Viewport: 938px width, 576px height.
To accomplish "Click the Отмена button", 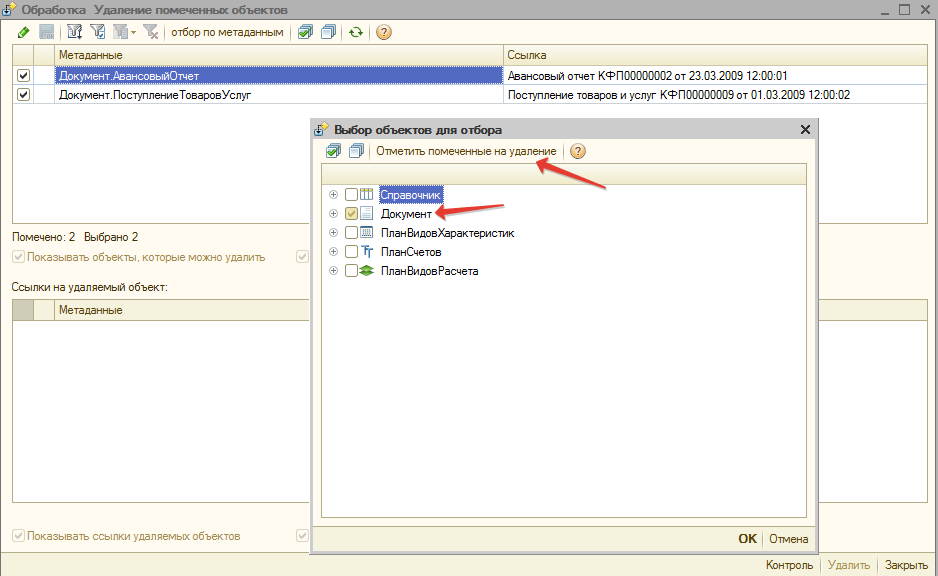I will 788,539.
